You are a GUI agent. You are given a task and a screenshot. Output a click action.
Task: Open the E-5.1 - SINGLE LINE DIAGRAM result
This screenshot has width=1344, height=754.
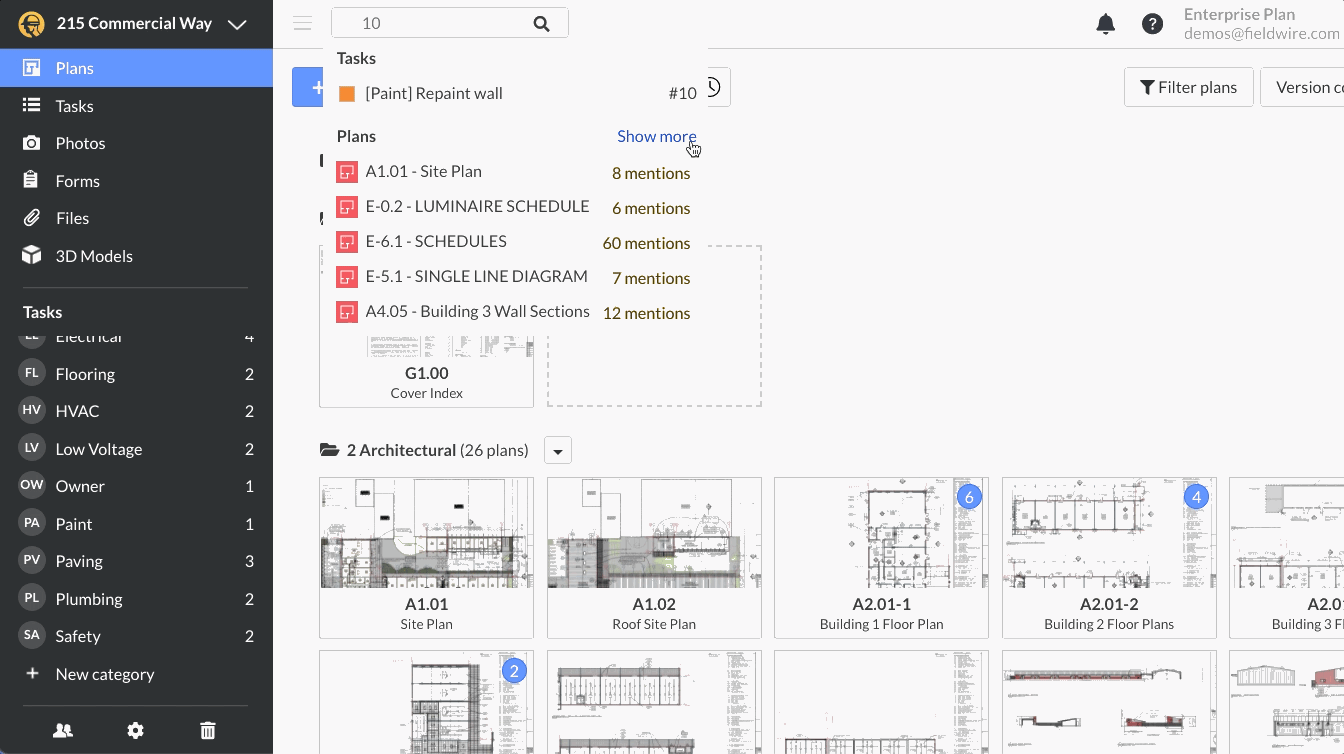(517, 277)
